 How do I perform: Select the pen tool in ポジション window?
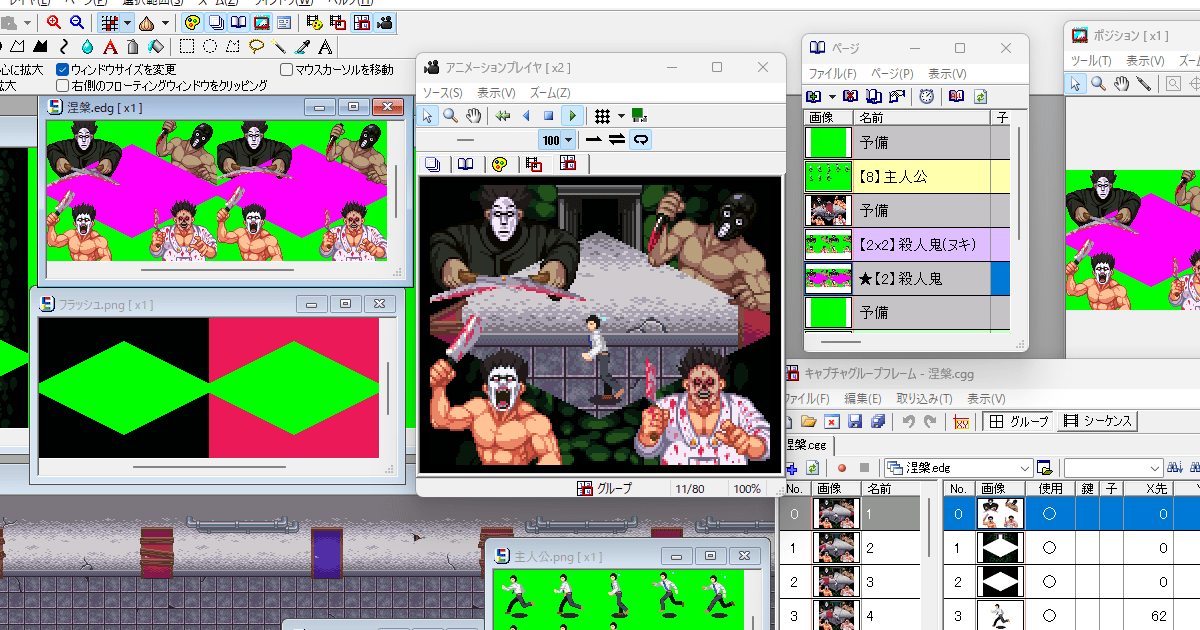point(1143,84)
